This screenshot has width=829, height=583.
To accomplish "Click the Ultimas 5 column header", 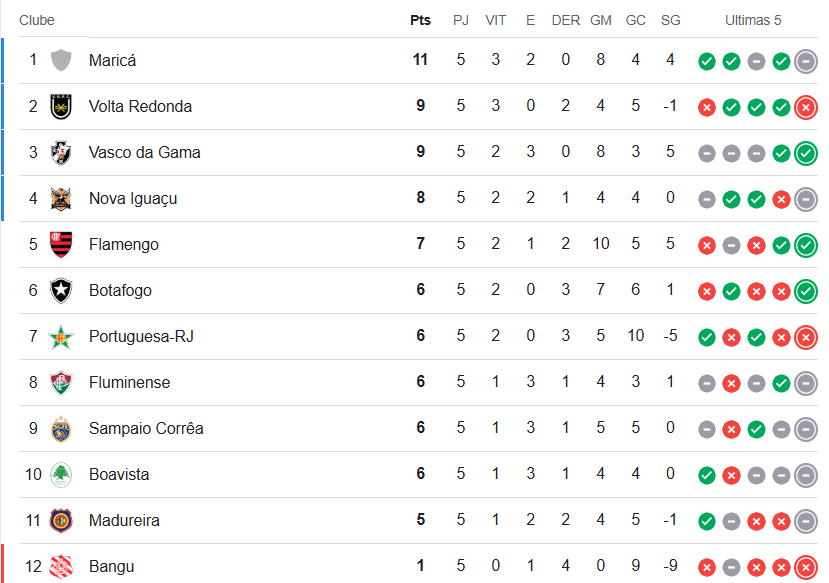I will 753,20.
